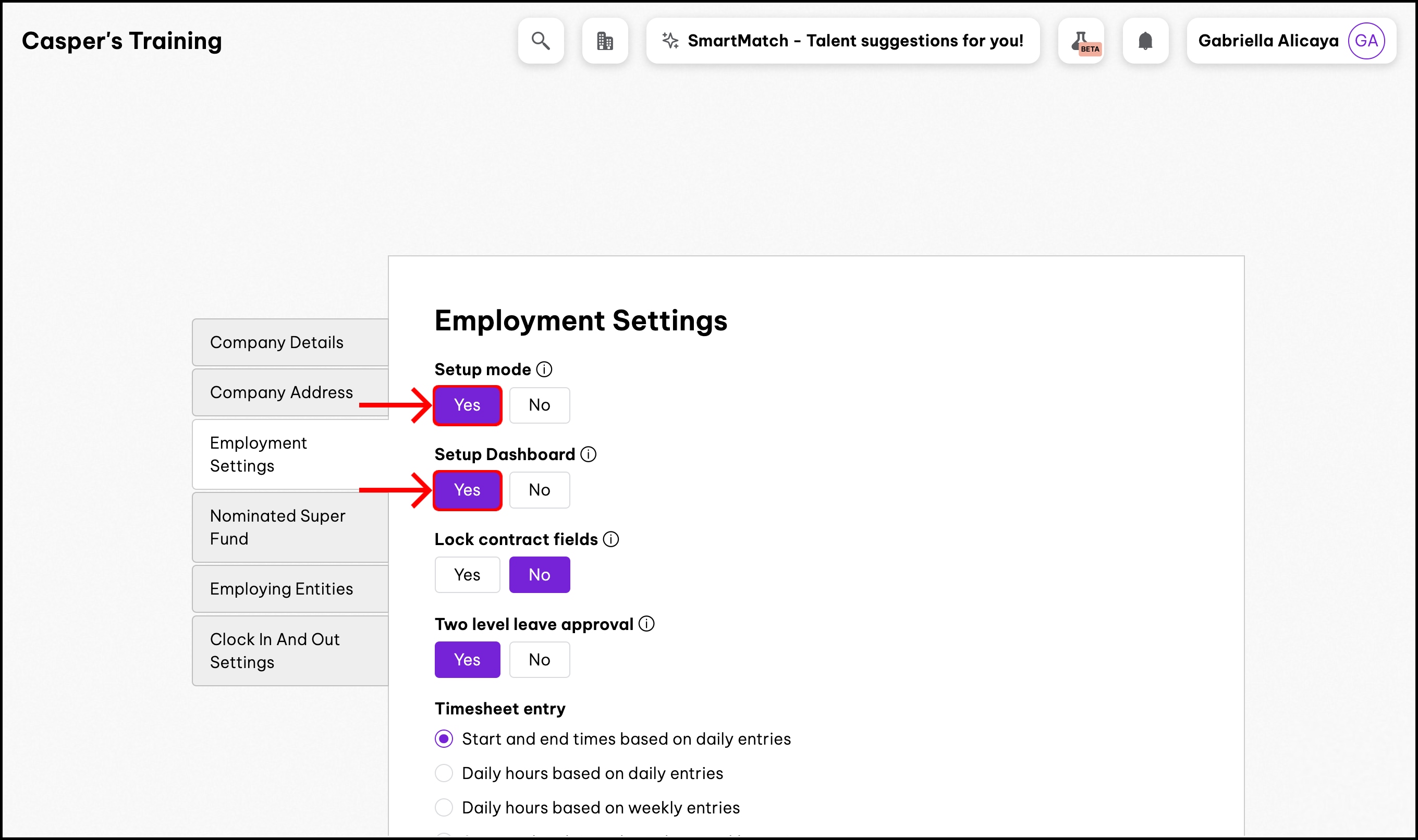Set Setup Dashboard to No
This screenshot has width=1418, height=840.
[x=539, y=490]
